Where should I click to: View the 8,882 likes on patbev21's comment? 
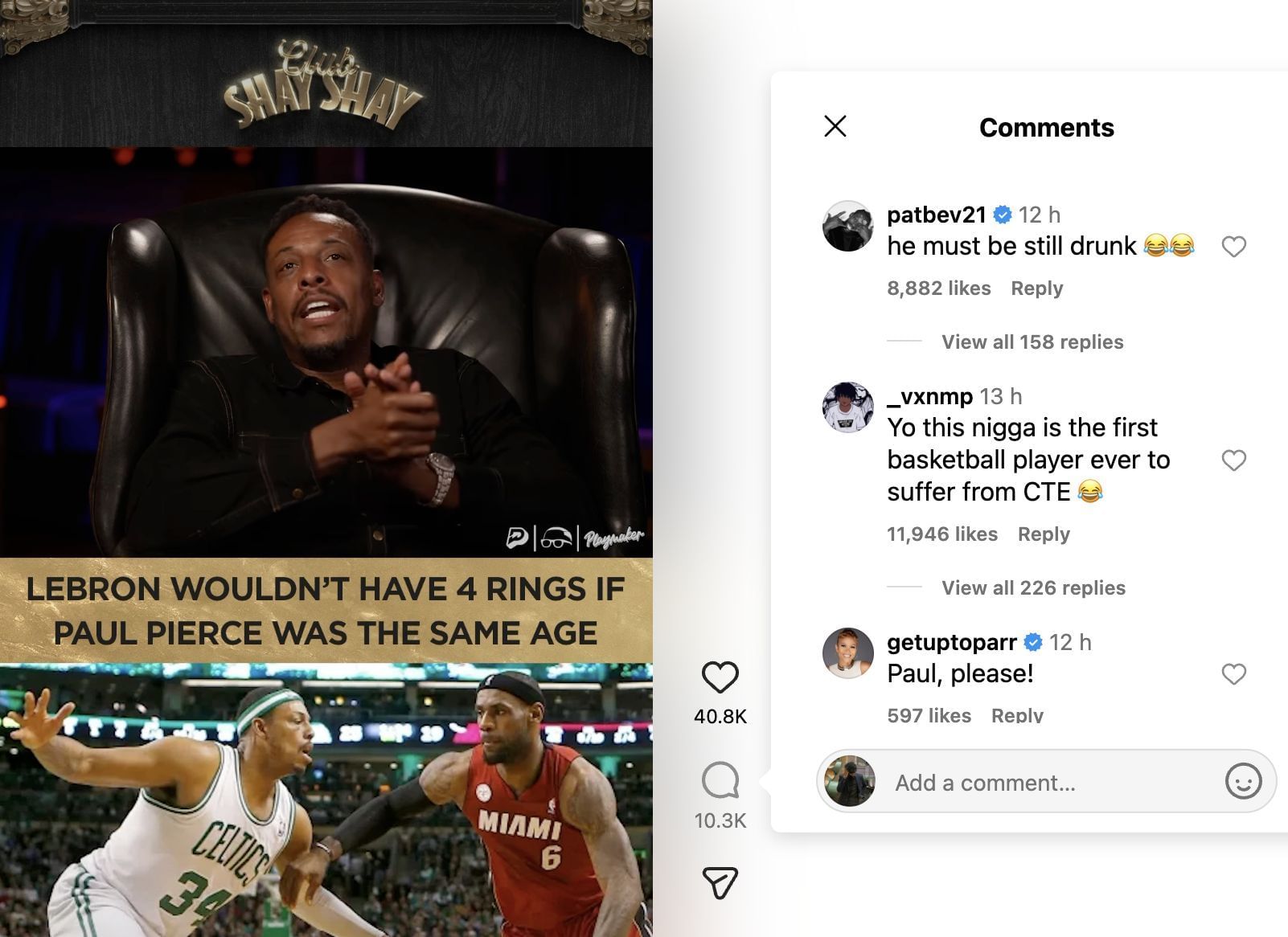(938, 288)
